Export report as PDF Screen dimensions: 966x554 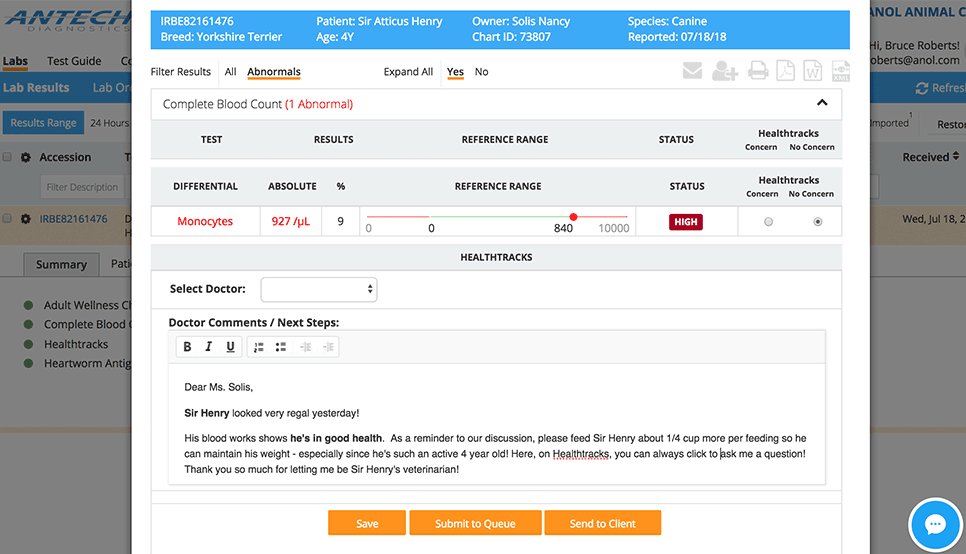click(x=786, y=71)
